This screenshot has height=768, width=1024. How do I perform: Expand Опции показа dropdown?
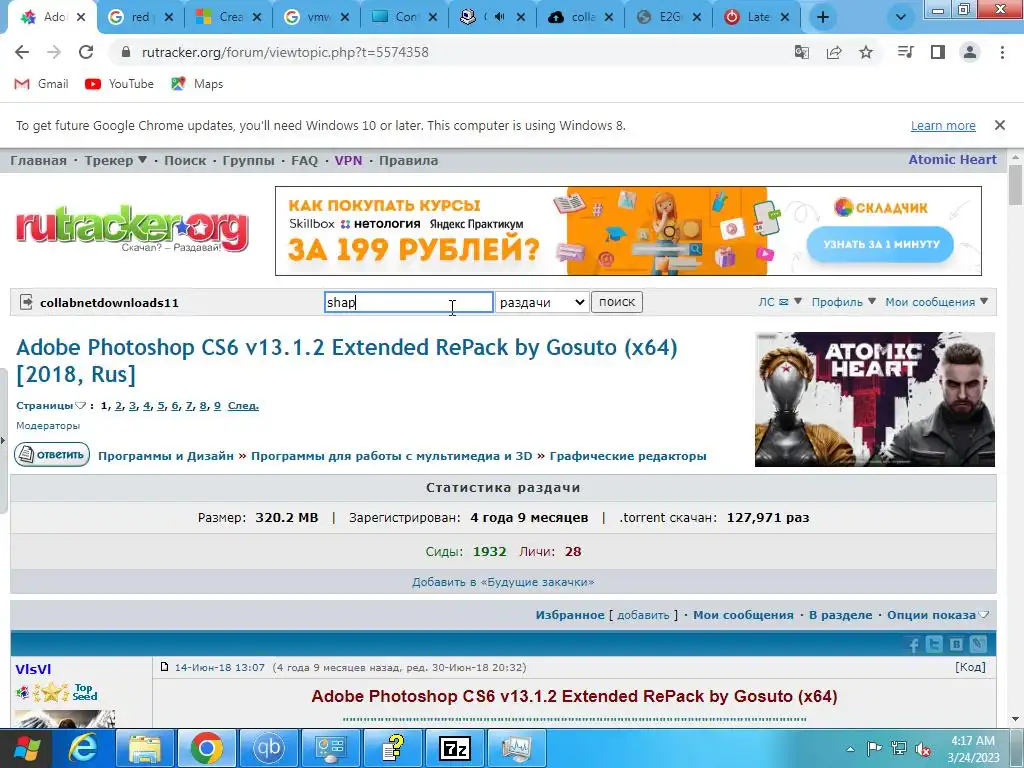pos(938,615)
